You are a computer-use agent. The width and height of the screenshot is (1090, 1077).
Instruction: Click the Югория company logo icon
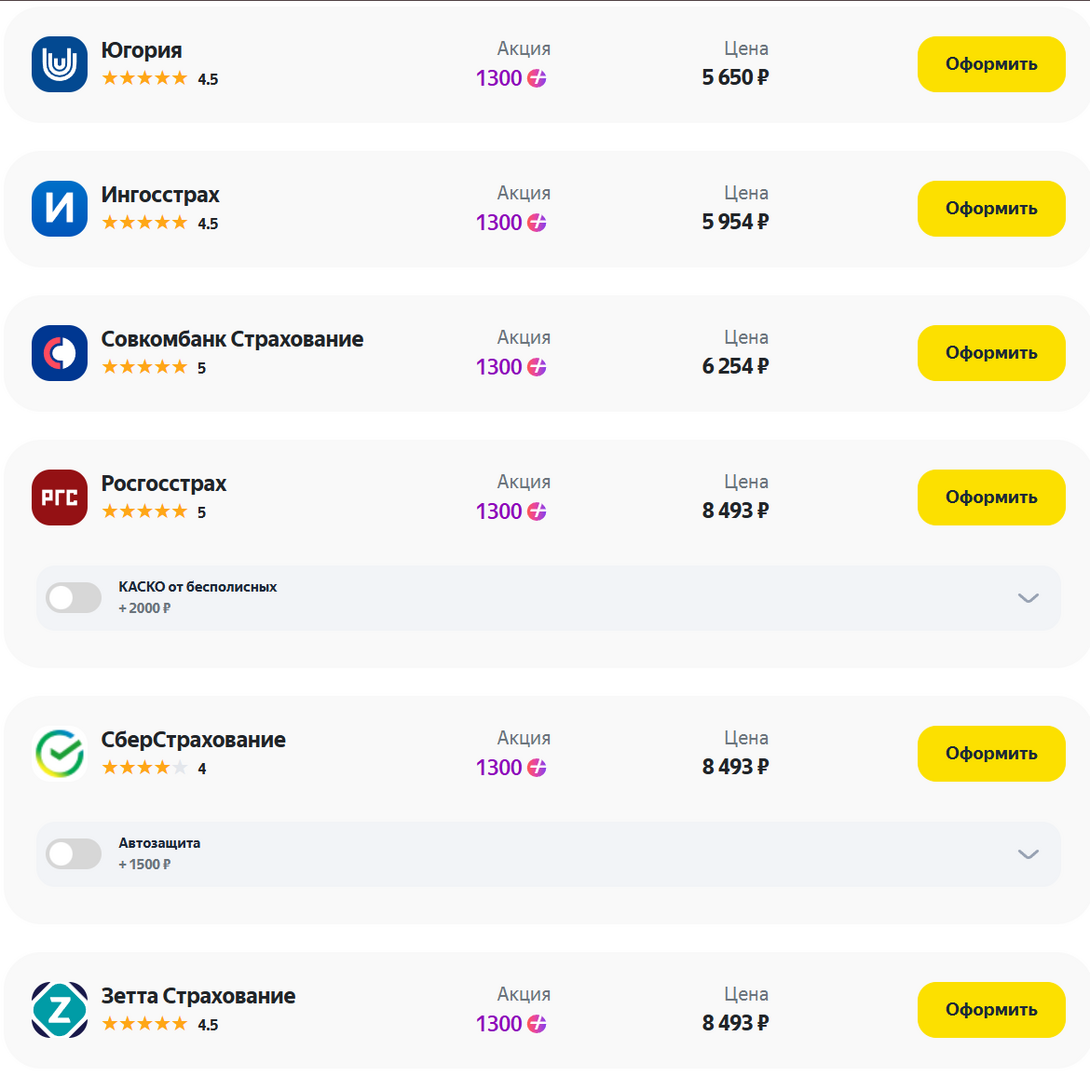[x=60, y=64]
